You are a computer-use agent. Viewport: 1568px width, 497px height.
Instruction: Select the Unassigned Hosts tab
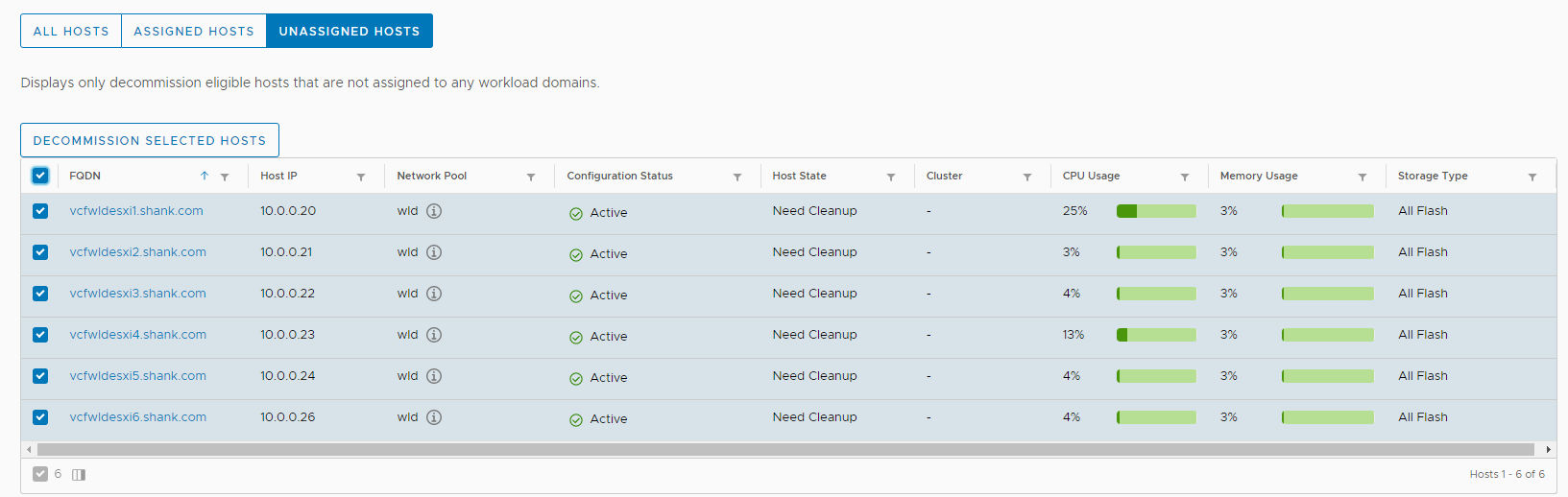click(x=350, y=31)
